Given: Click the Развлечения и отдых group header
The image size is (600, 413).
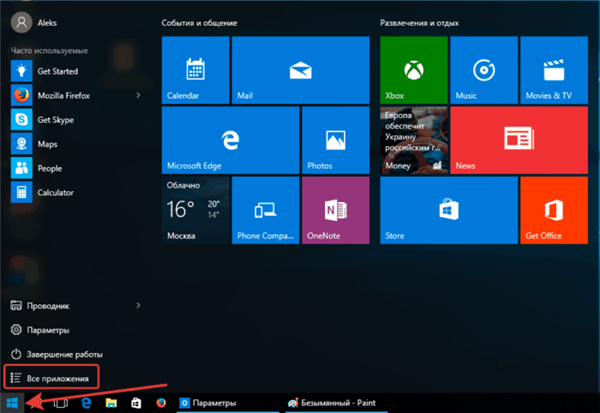Looking at the screenshot, I should pyautogui.click(x=419, y=23).
